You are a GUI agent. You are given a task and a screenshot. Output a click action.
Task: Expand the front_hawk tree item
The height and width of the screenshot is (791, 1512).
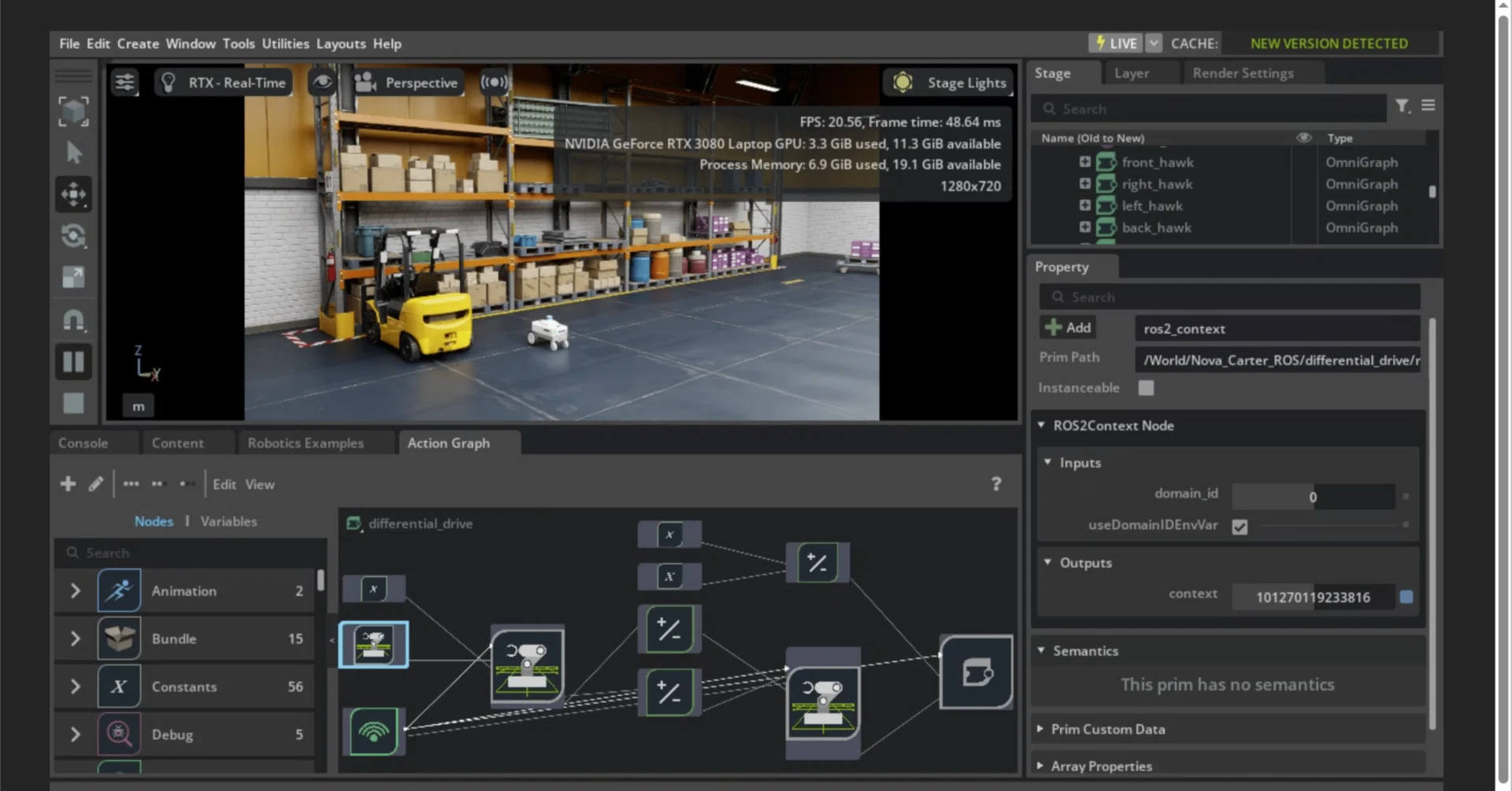point(1084,162)
